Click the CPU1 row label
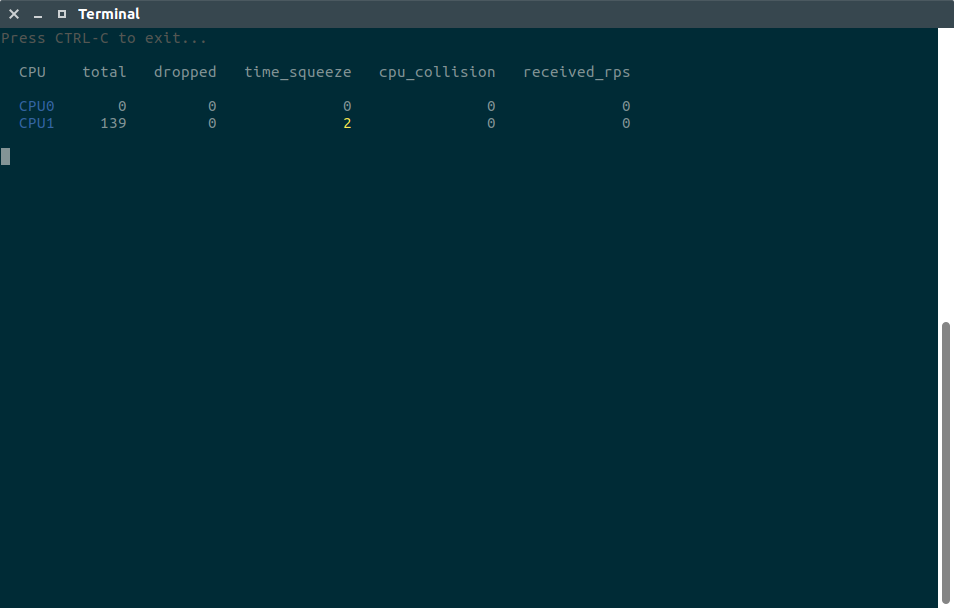Screen dimensions: 954x608 coord(37,123)
